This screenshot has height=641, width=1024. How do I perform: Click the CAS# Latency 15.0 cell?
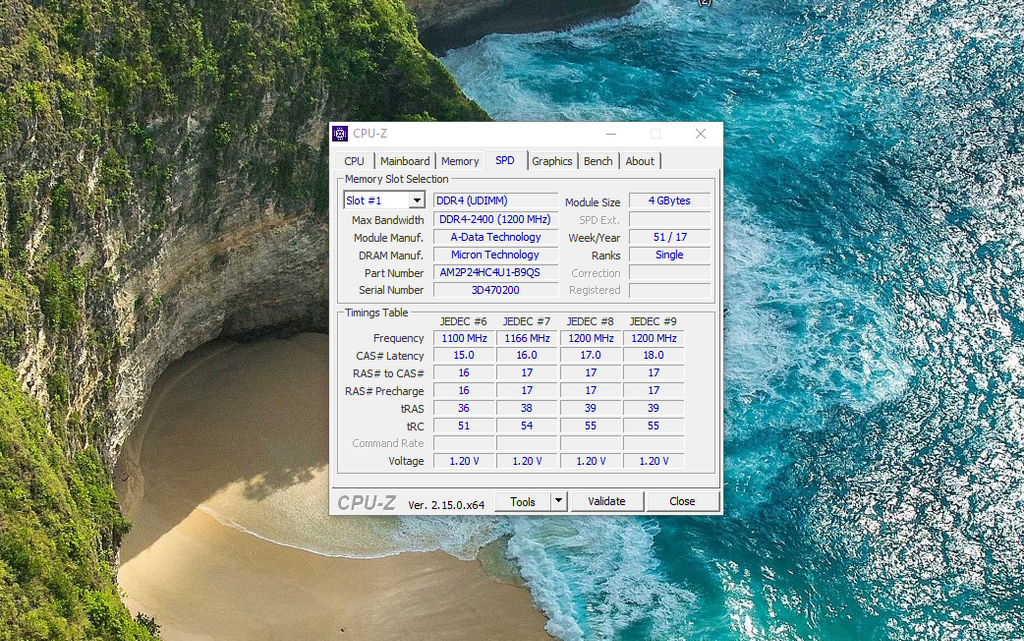pyautogui.click(x=464, y=355)
